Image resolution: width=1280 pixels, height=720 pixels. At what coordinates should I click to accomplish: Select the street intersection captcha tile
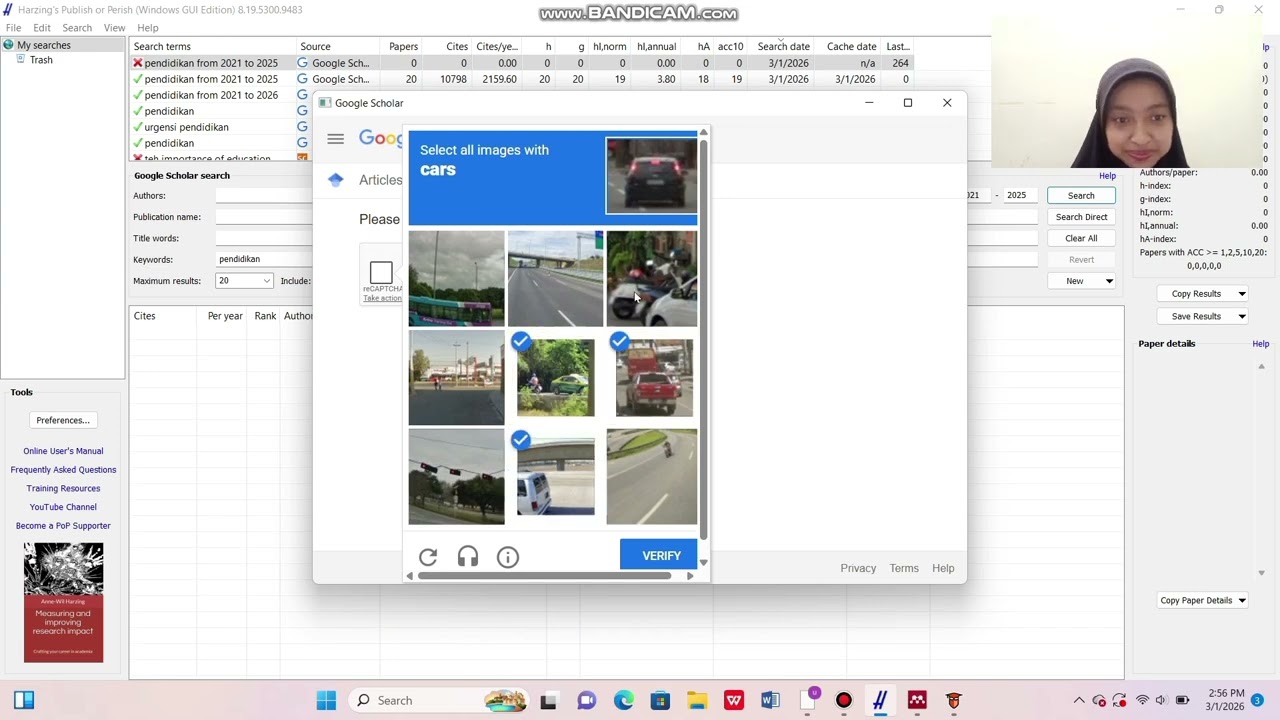pos(456,378)
